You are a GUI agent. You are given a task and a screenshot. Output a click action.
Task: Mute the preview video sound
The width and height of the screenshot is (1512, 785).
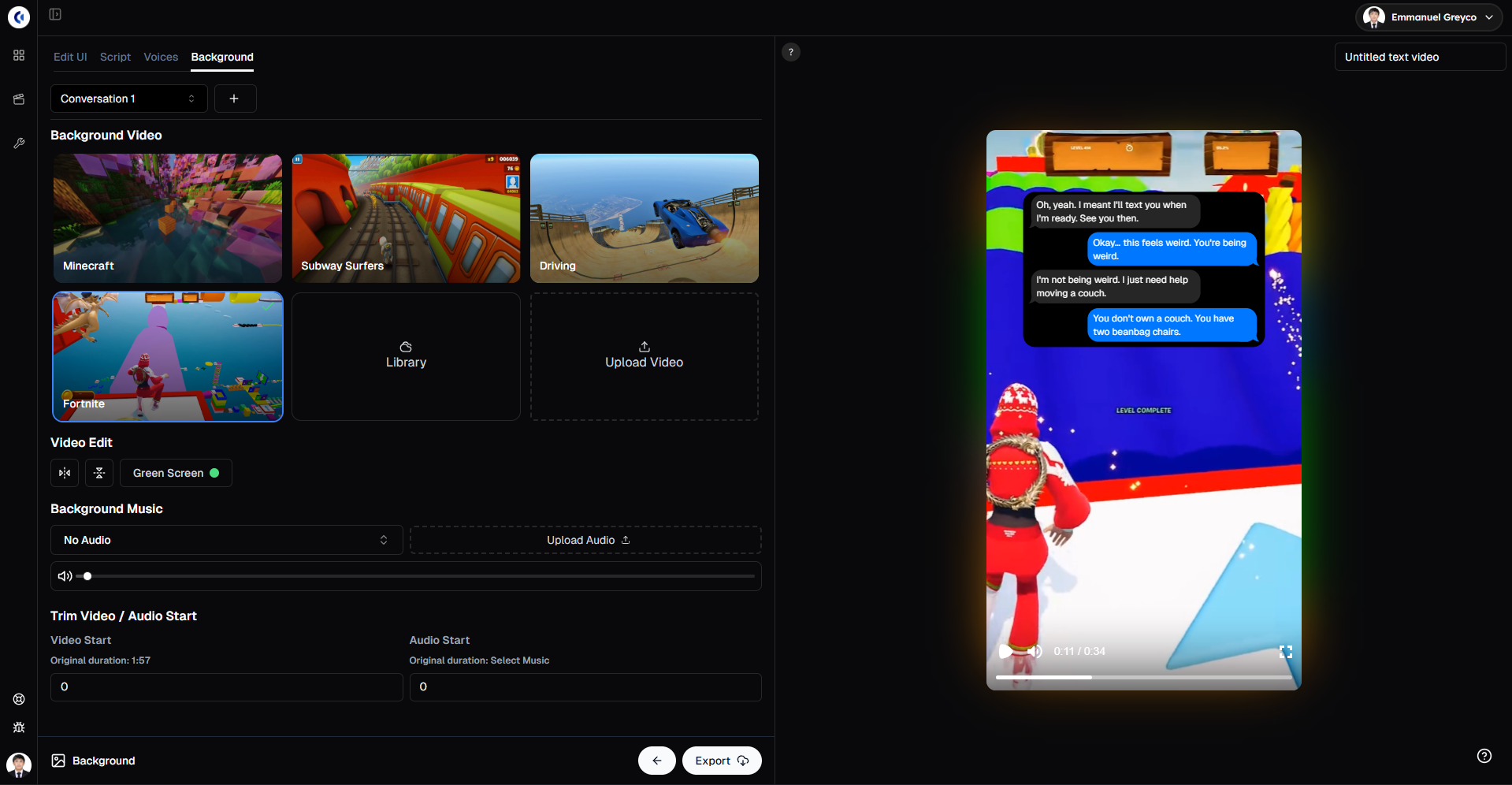coord(1035,651)
